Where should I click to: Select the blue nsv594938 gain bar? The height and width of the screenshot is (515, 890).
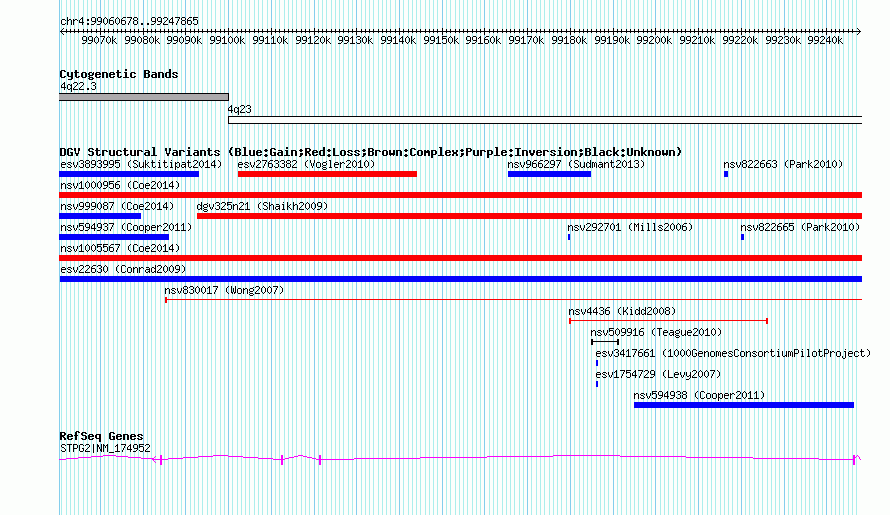click(744, 405)
